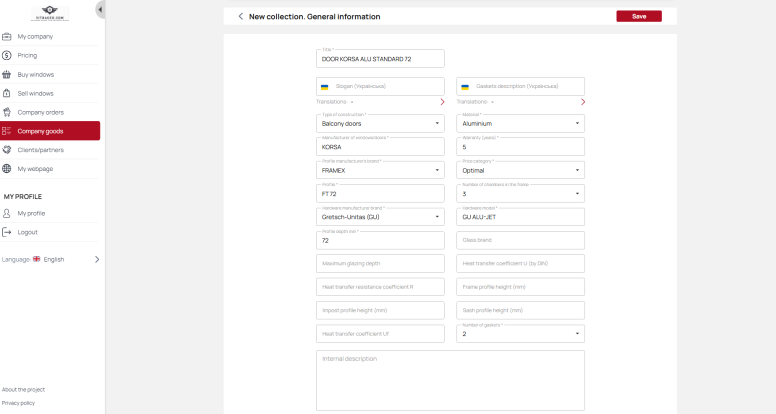Viewport: 776px width, 414px height.
Task: Click the Vitrager logo at top of sidebar
Action: pyautogui.click(x=49, y=13)
